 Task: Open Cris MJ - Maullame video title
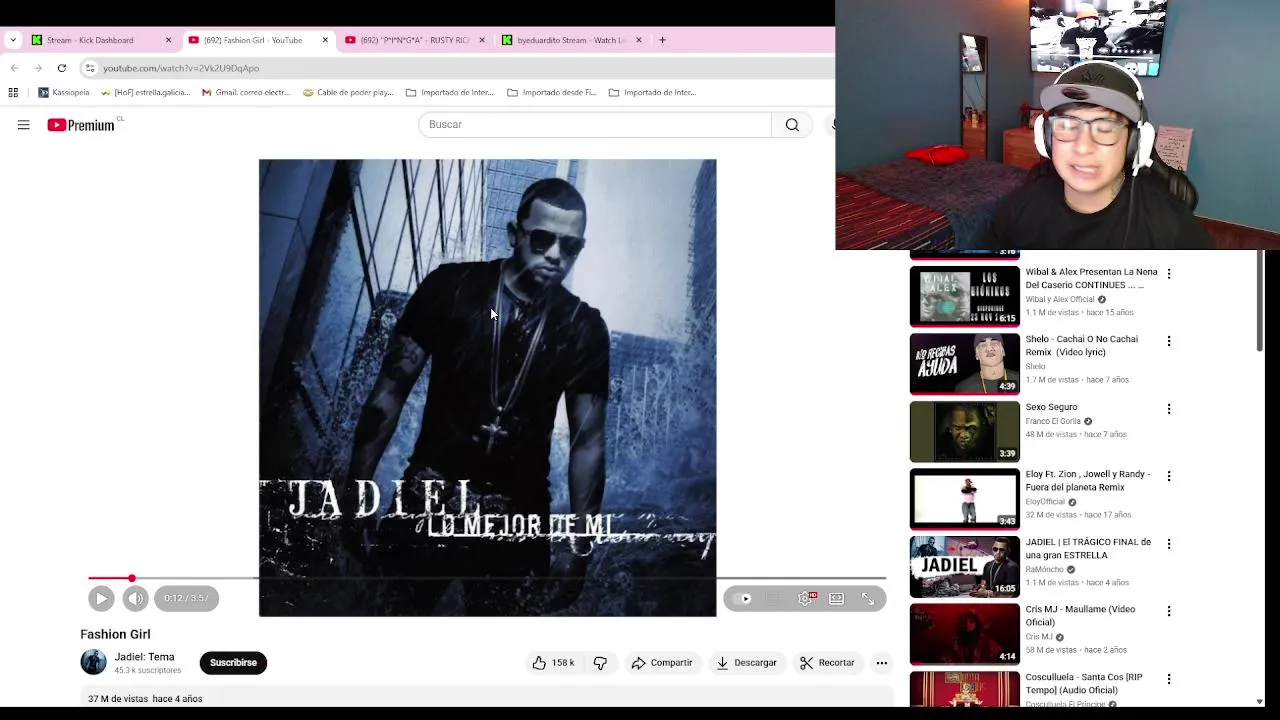point(1080,615)
